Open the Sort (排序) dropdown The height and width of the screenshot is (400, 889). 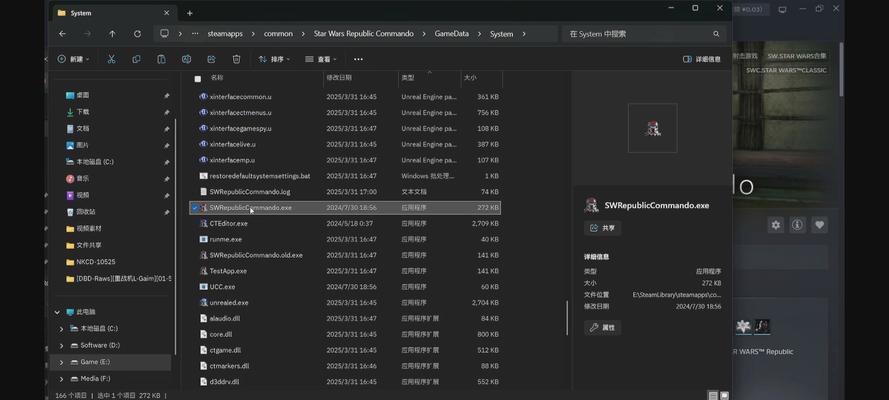pyautogui.click(x=274, y=59)
